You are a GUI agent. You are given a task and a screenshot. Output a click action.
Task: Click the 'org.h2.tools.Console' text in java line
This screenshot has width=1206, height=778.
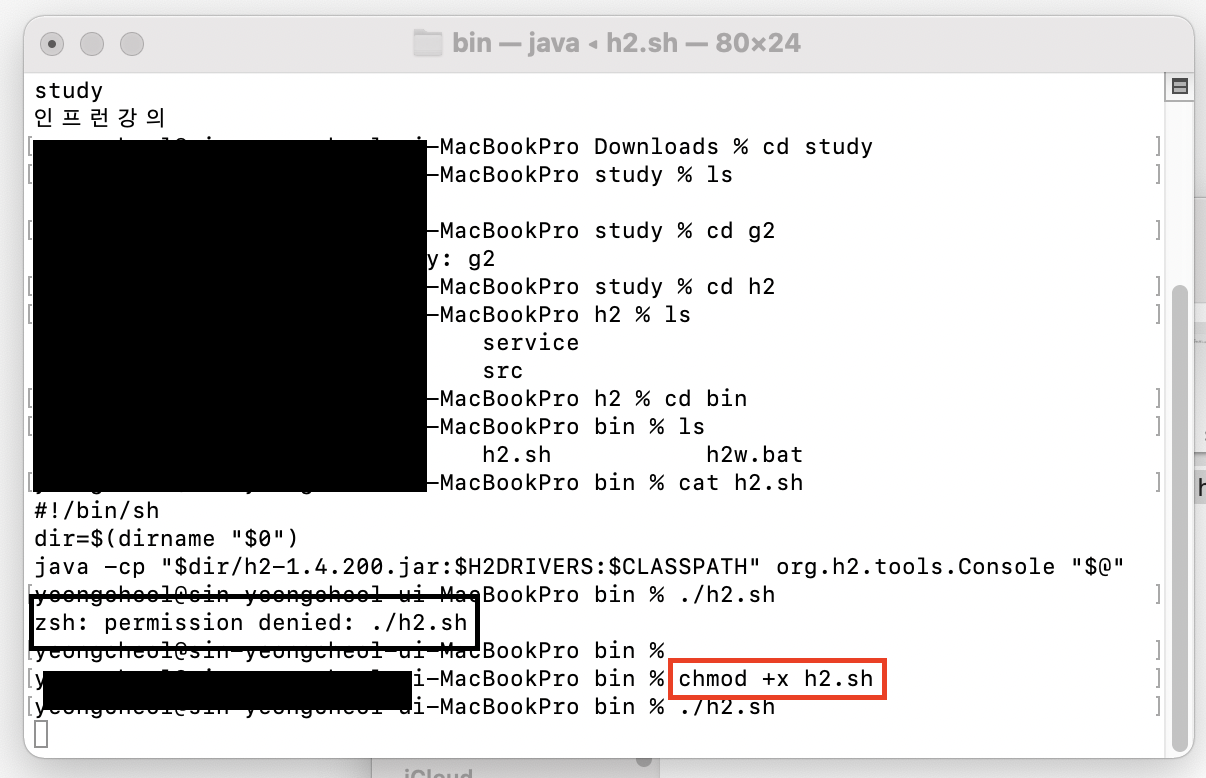pyautogui.click(x=915, y=567)
